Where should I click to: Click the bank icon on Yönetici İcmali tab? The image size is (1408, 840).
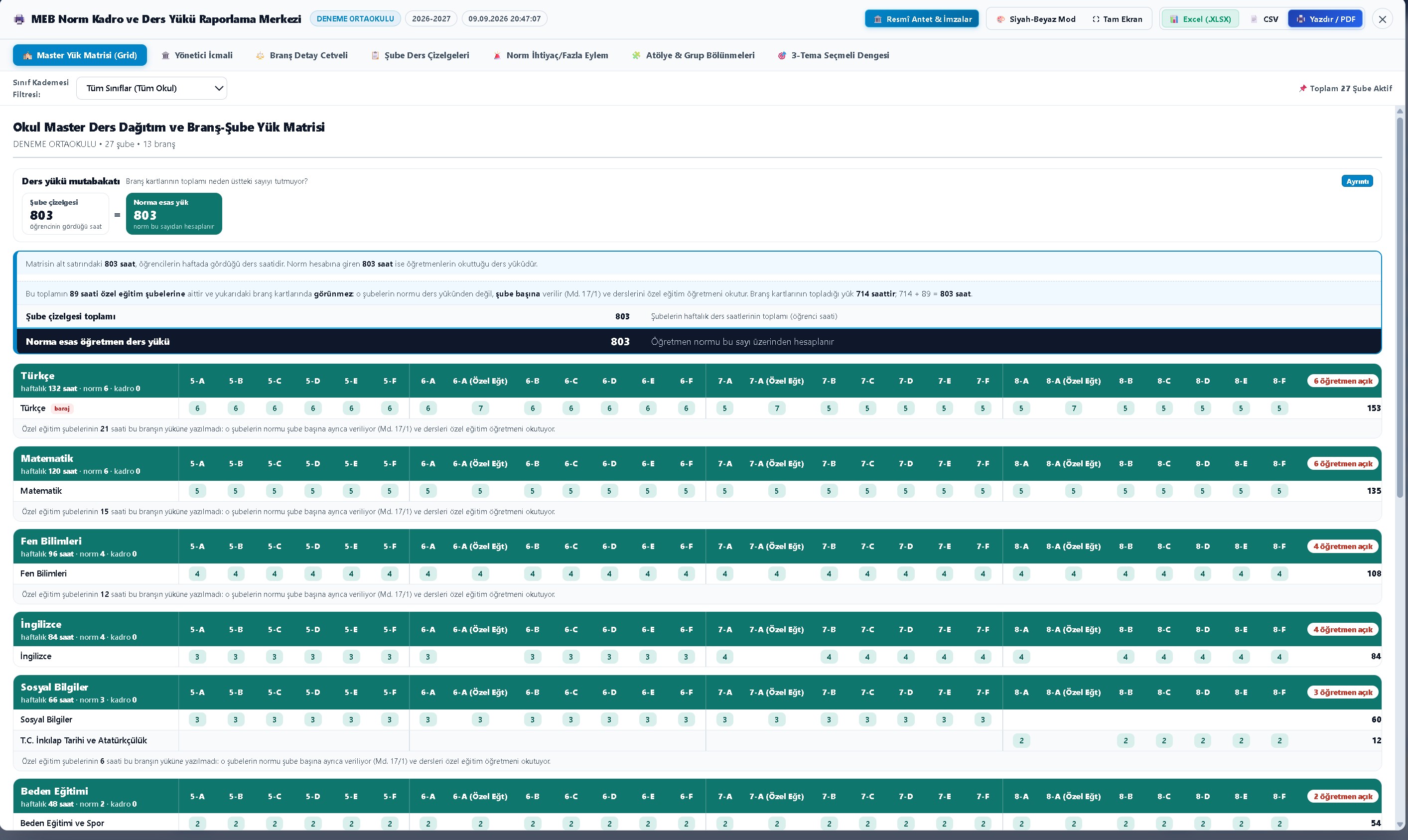point(165,55)
